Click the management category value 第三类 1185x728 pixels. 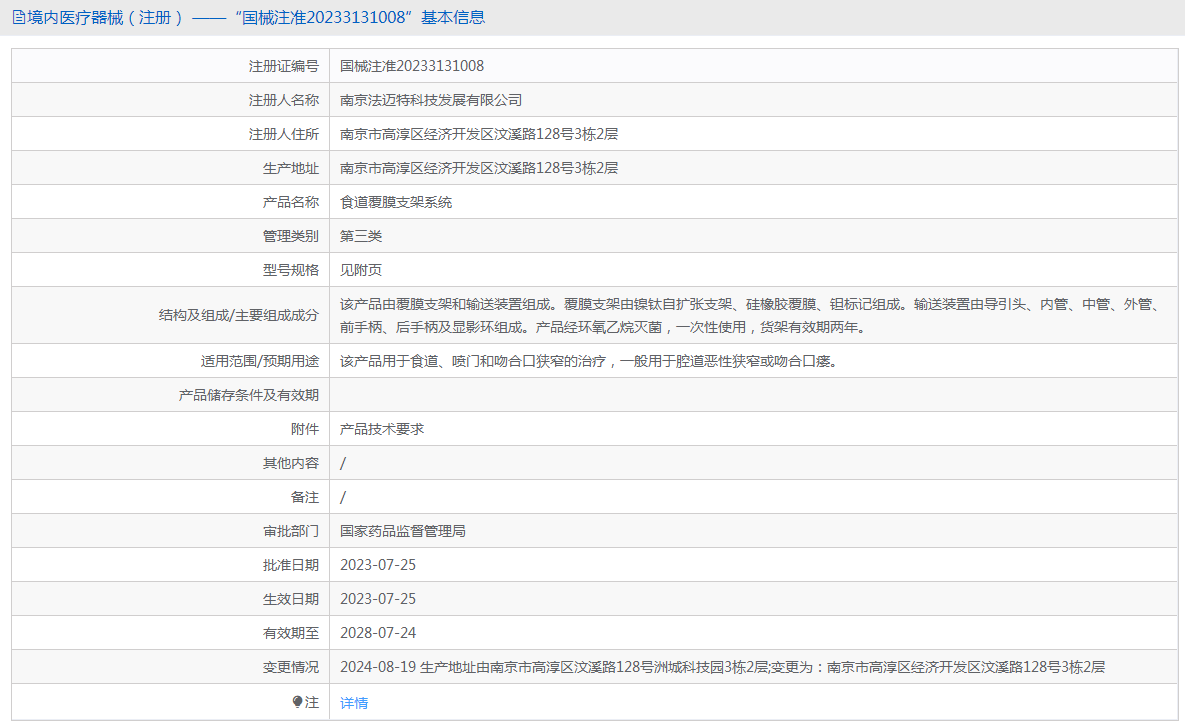[361, 236]
